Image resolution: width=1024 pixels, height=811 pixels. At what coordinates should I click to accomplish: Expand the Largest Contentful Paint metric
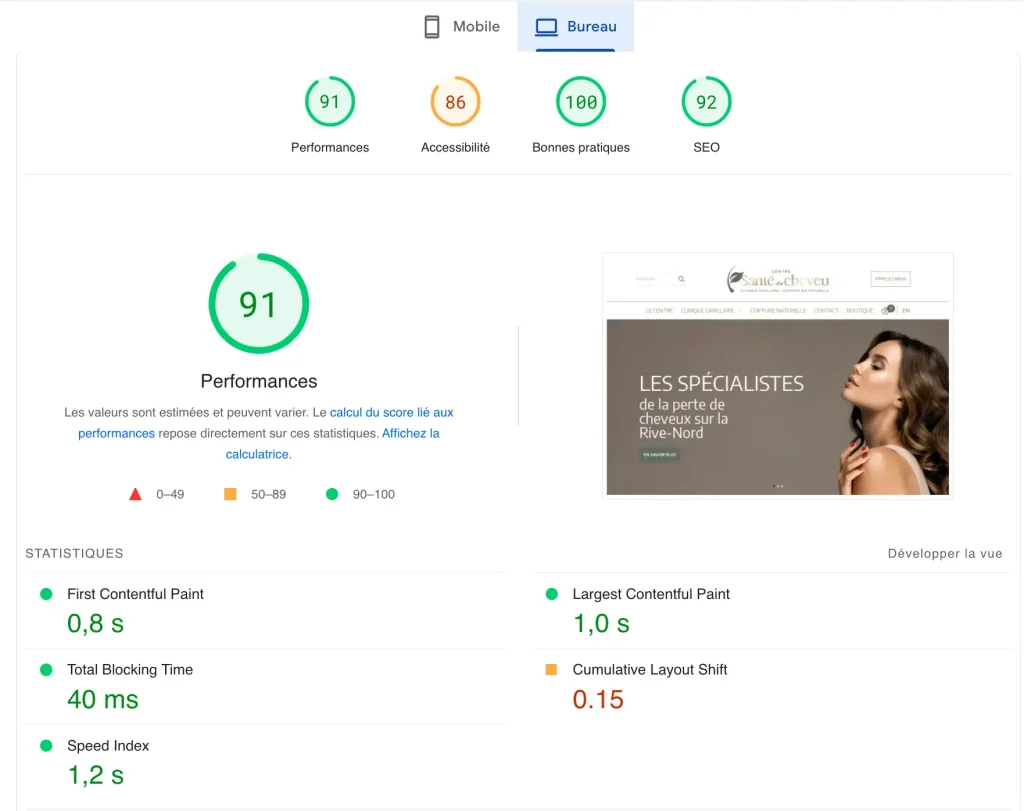[650, 594]
